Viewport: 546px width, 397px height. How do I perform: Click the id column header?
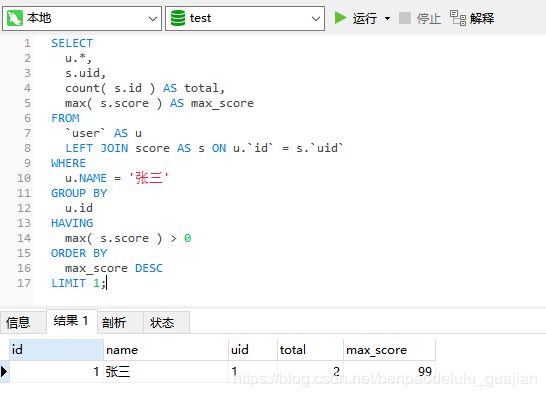(x=56, y=350)
